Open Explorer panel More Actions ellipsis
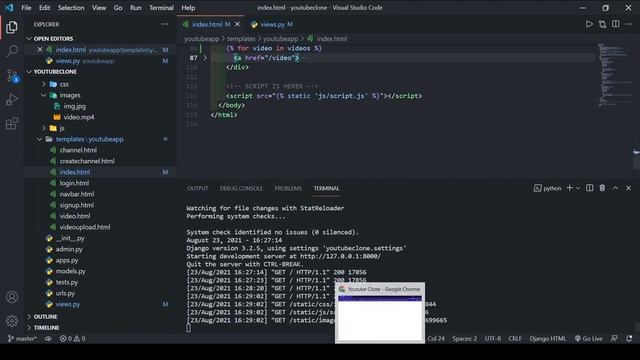Viewport: 640px width, 360px height. [x=164, y=24]
